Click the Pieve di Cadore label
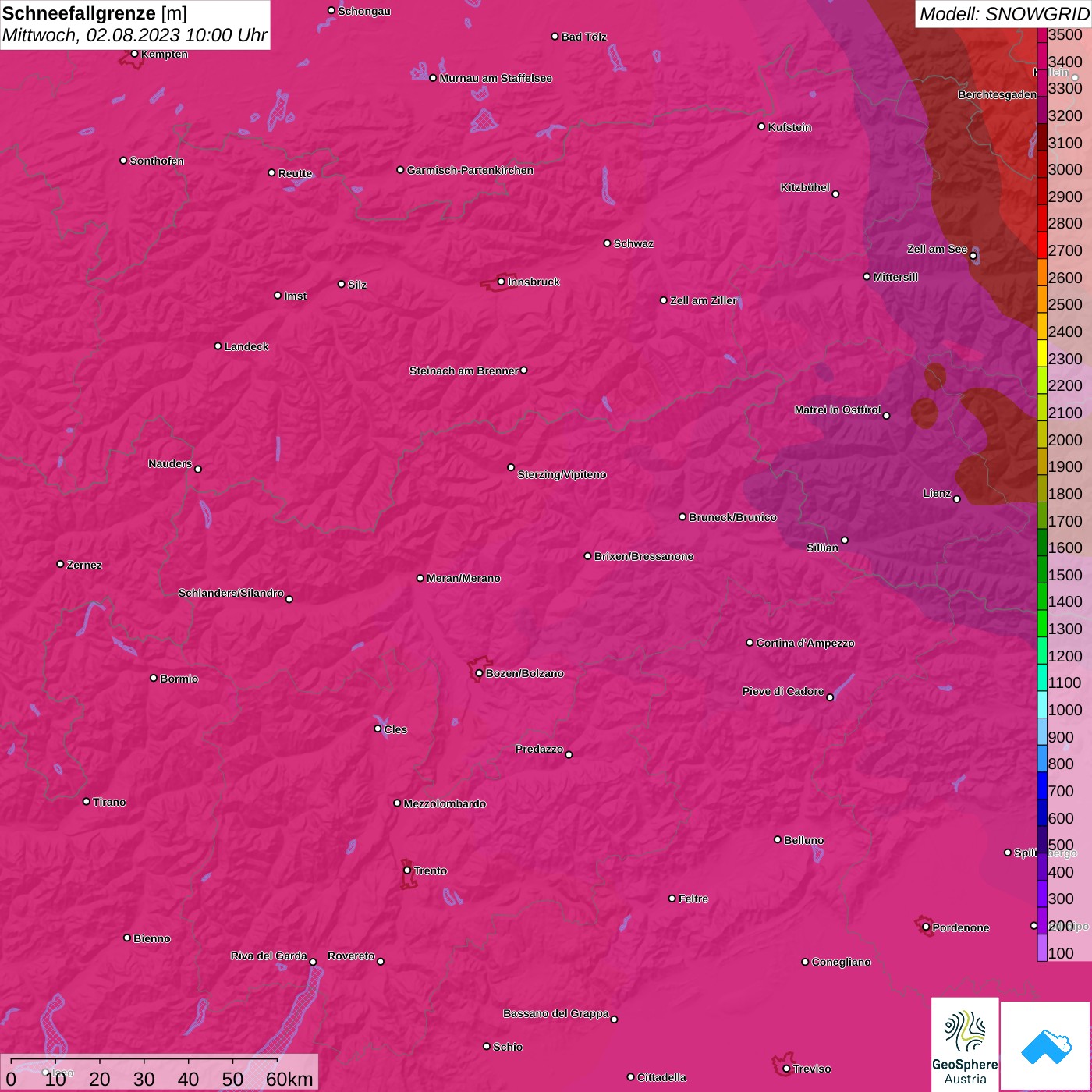Image resolution: width=1092 pixels, height=1092 pixels. click(x=783, y=691)
